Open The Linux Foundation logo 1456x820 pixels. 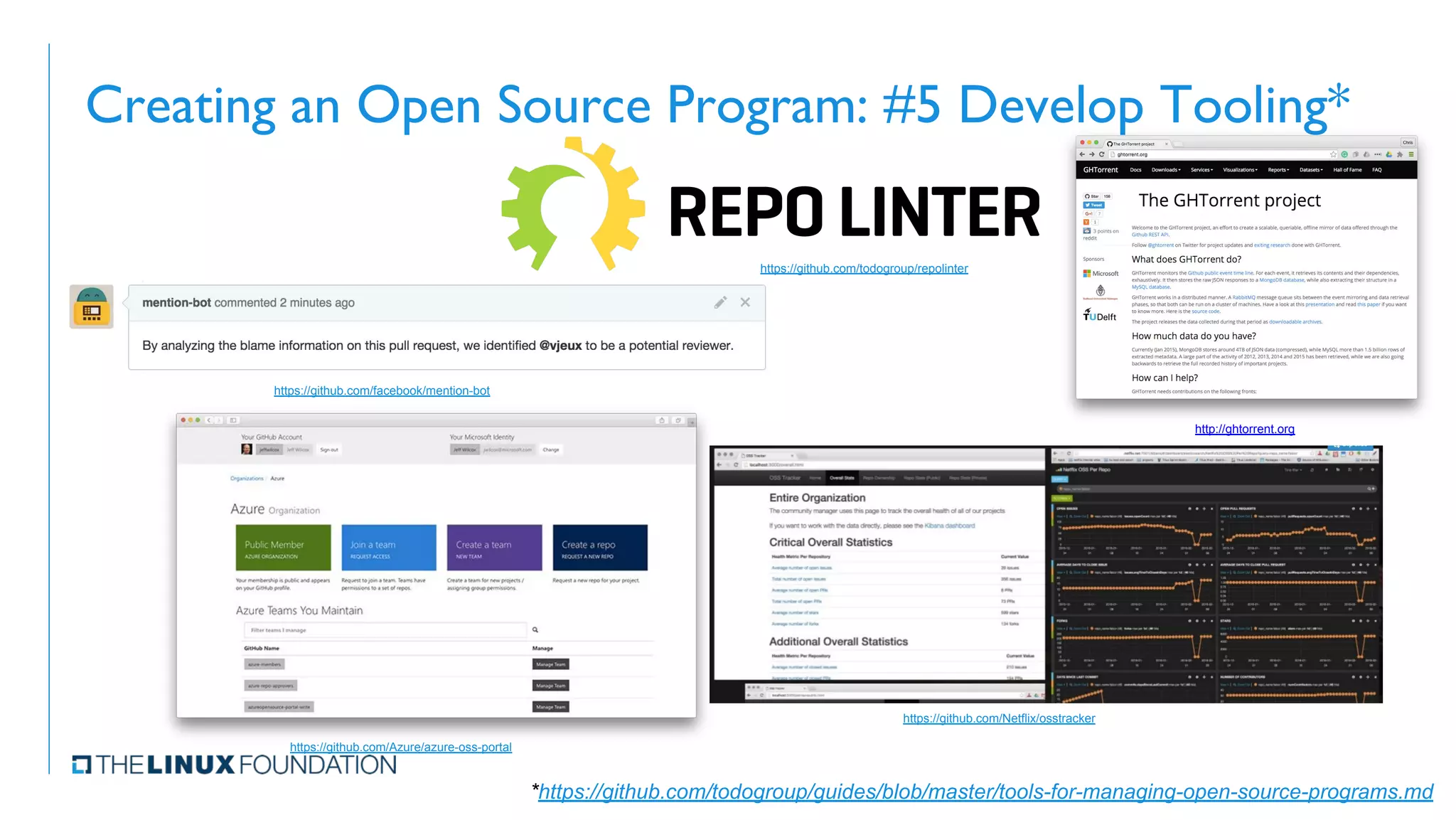coord(234,765)
